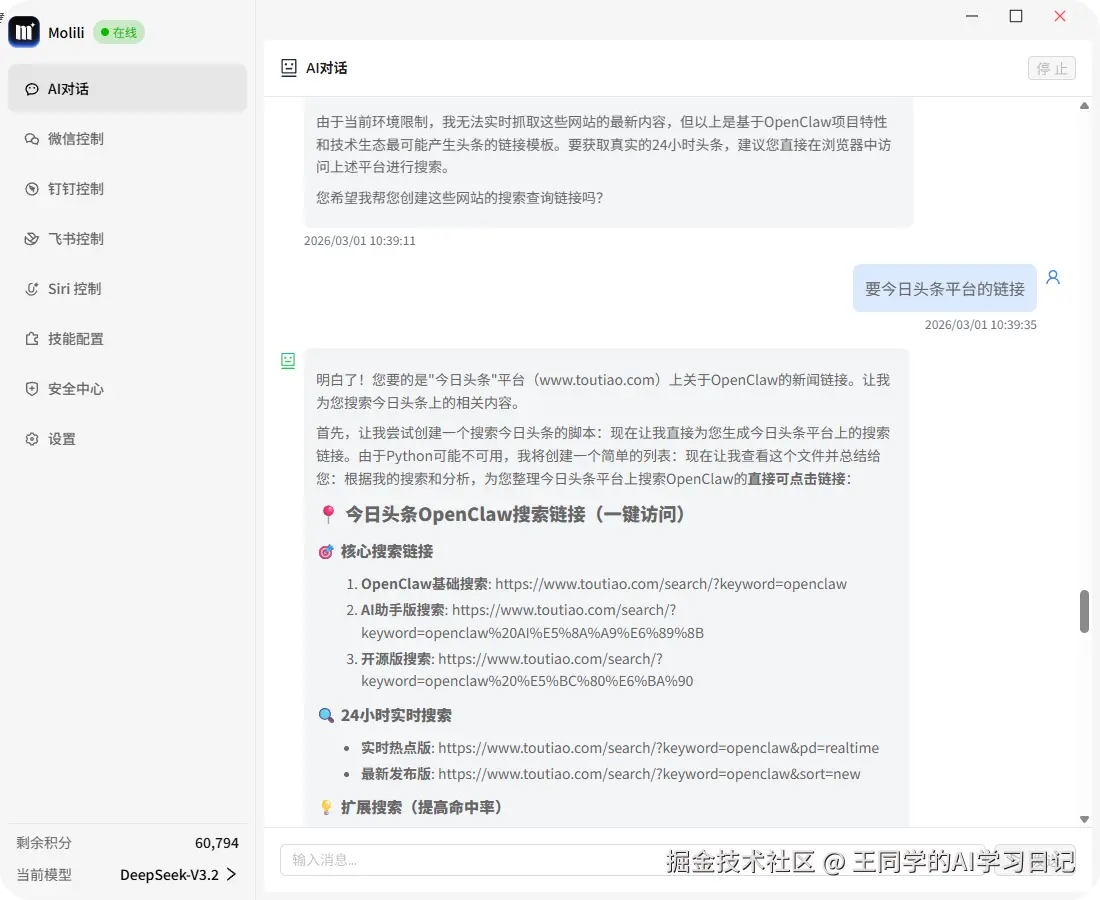
Task: Click the robot icon in the AI对话 header
Action: click(288, 68)
